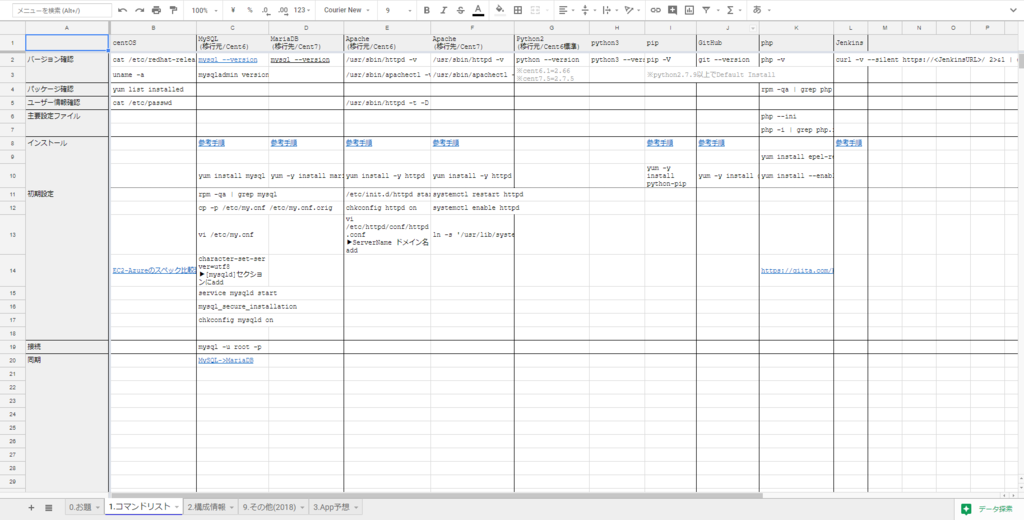1024x520 pixels.
Task: Switch to the 0.お題 sheet tab
Action: [x=80, y=508]
